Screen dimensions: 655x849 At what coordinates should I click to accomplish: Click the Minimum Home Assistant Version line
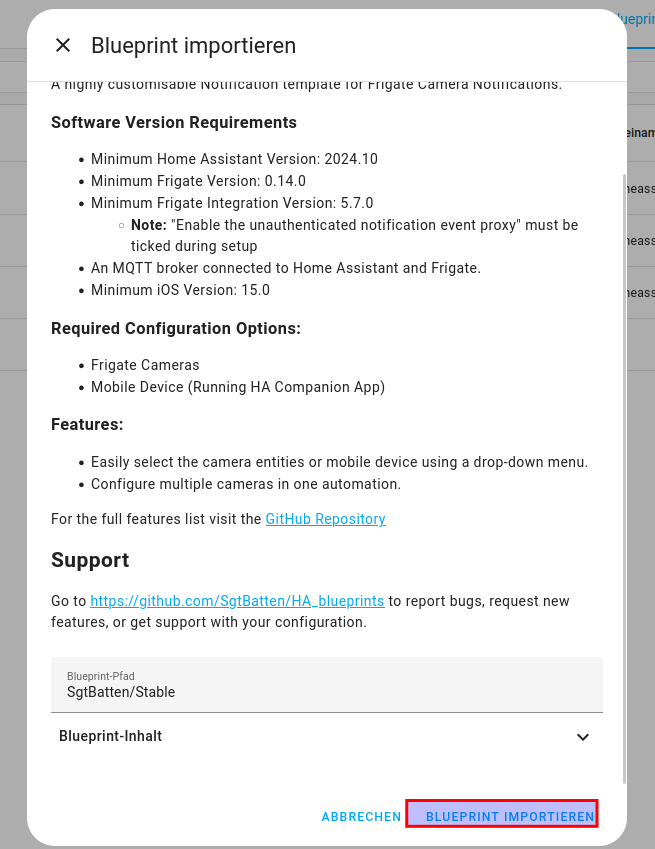(234, 159)
